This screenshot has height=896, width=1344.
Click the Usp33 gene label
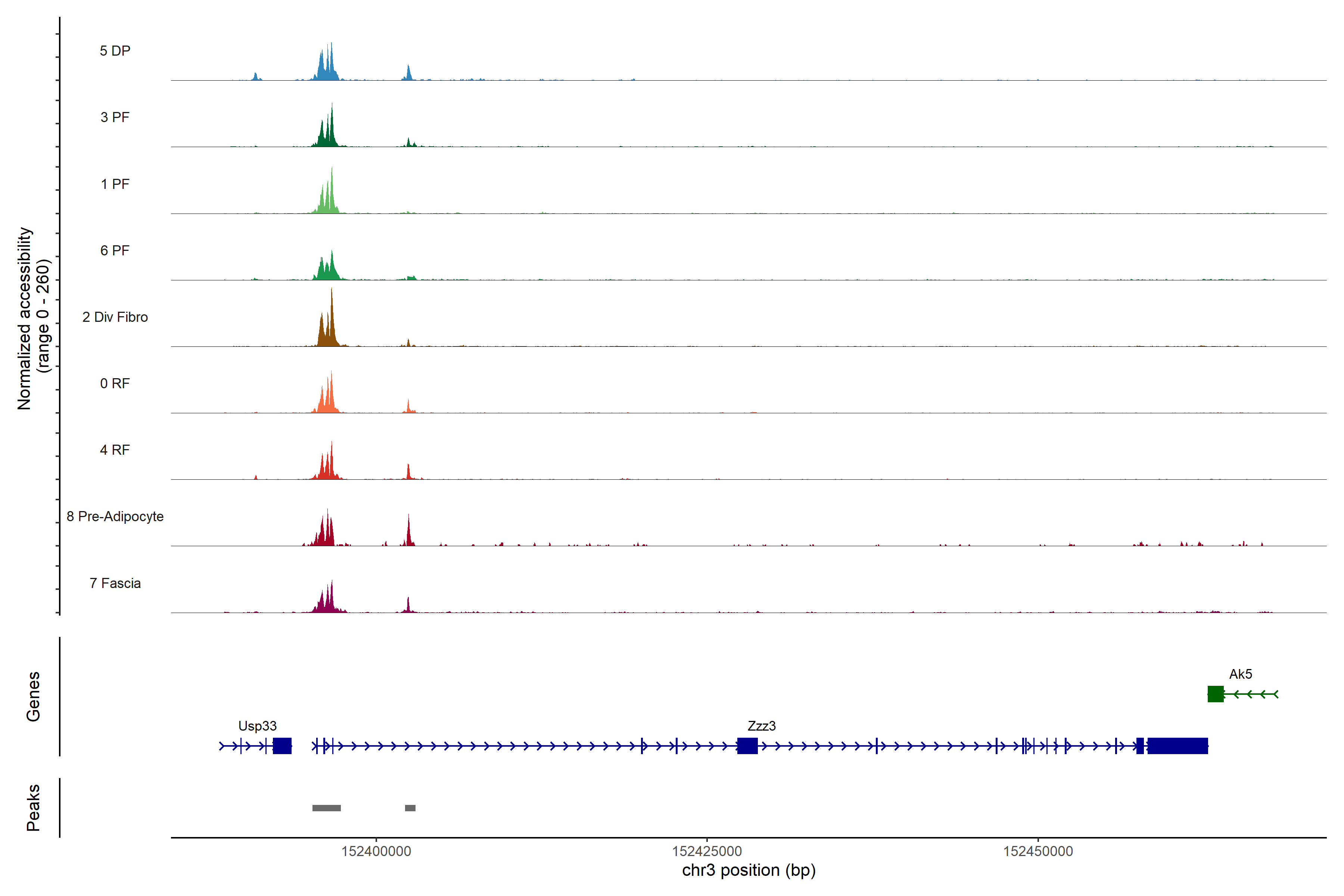[x=257, y=726]
